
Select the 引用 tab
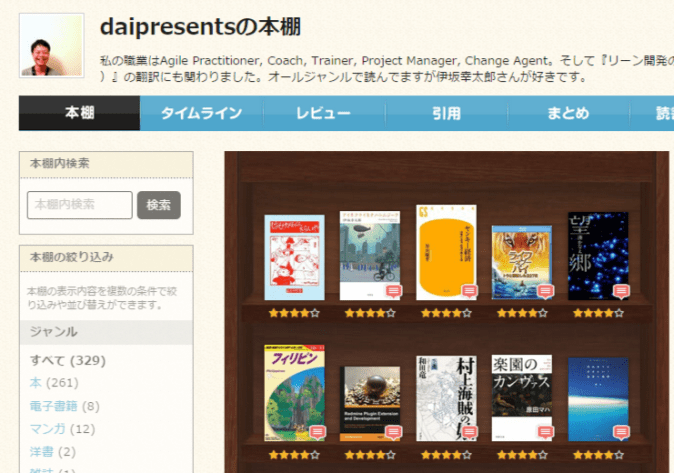(446, 113)
